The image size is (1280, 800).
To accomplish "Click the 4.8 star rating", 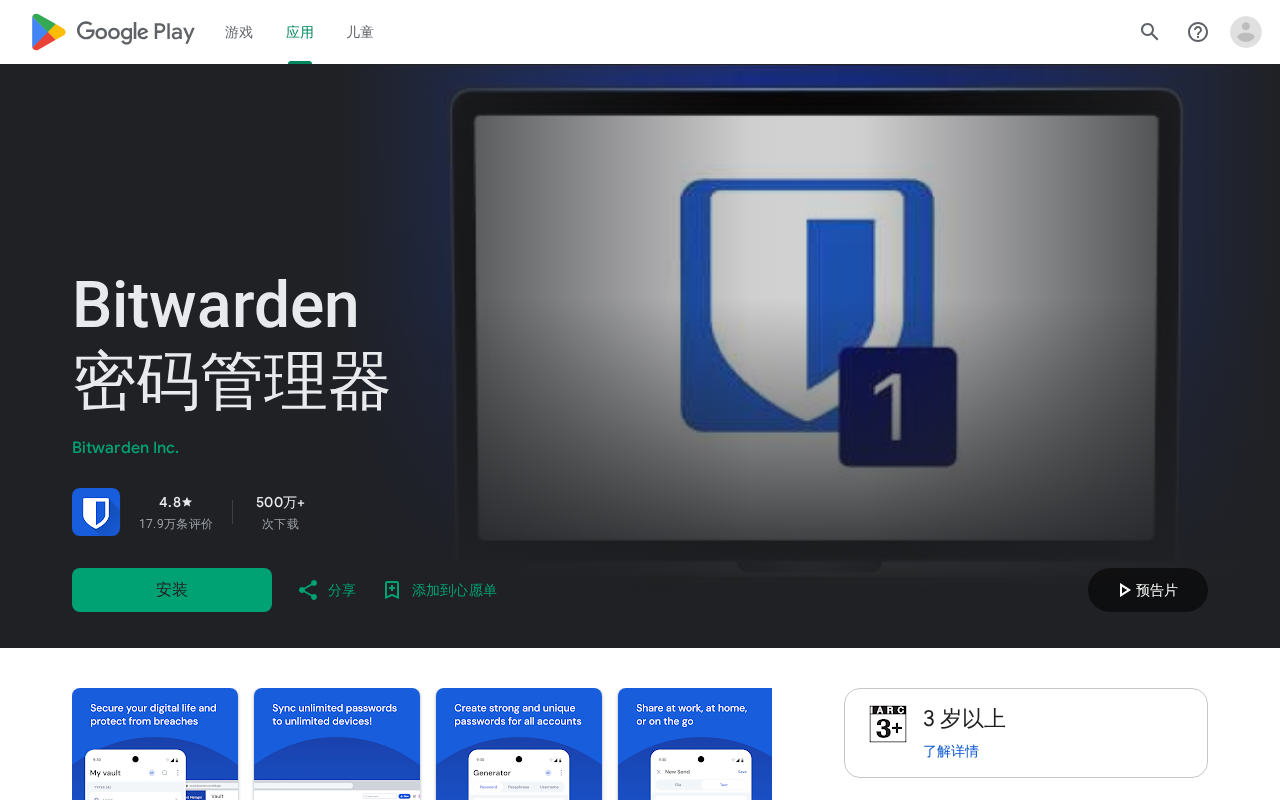I will coord(176,502).
